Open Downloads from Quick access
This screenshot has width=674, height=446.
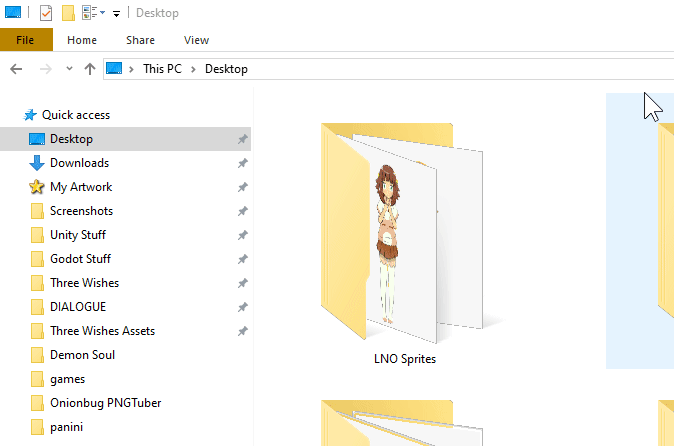tap(80, 163)
